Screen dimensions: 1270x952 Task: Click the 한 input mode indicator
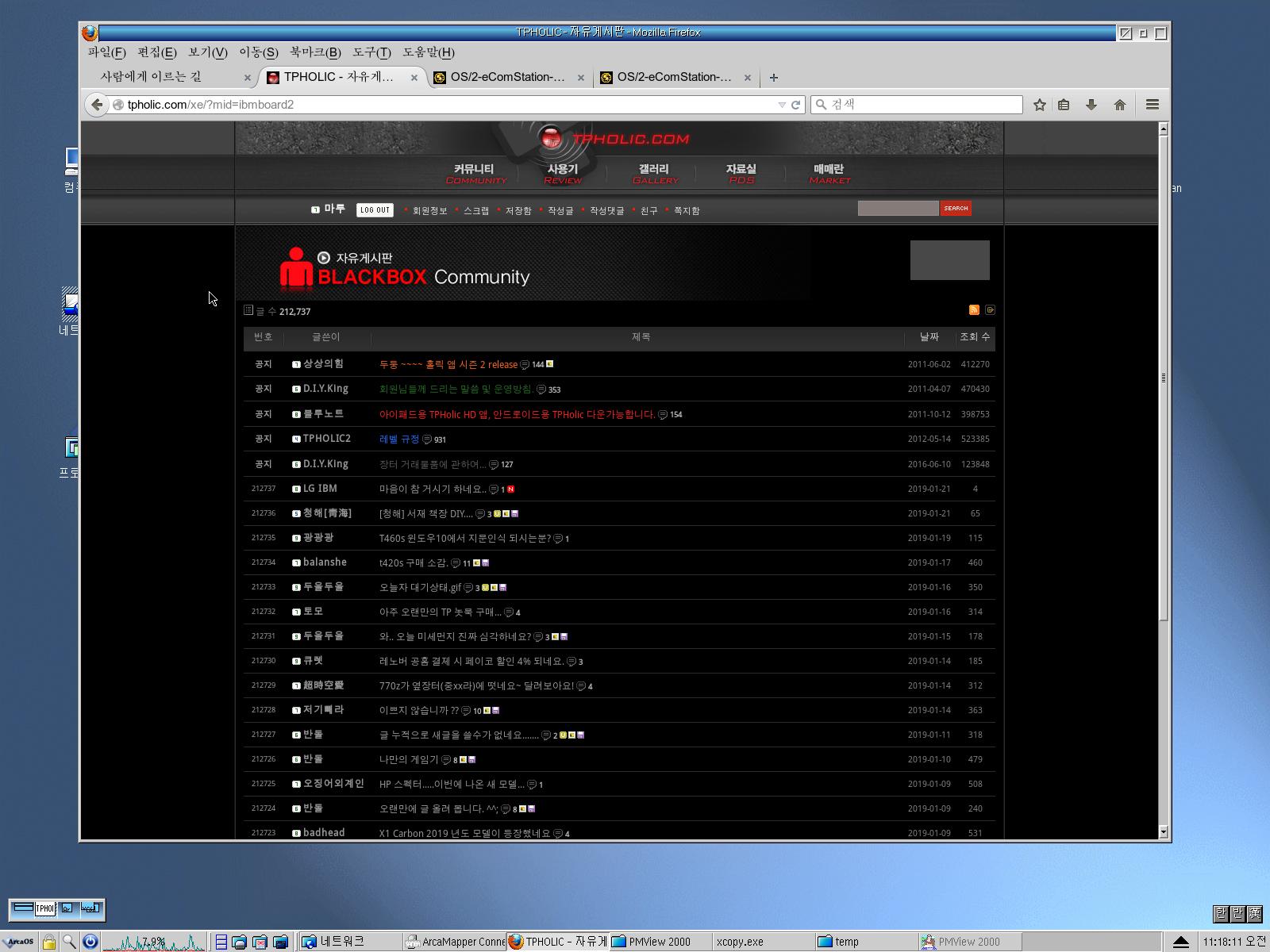(1222, 913)
